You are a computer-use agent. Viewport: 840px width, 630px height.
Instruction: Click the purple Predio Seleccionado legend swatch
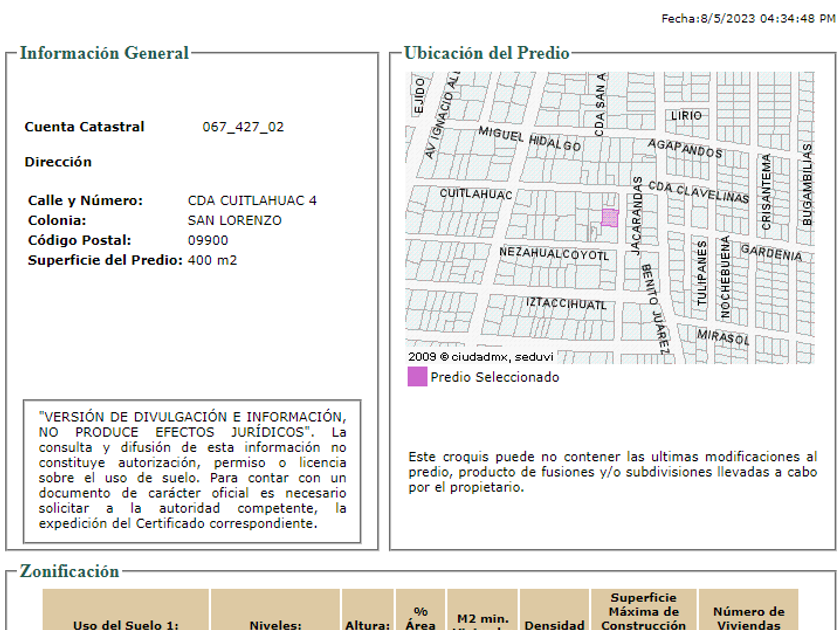click(x=417, y=377)
